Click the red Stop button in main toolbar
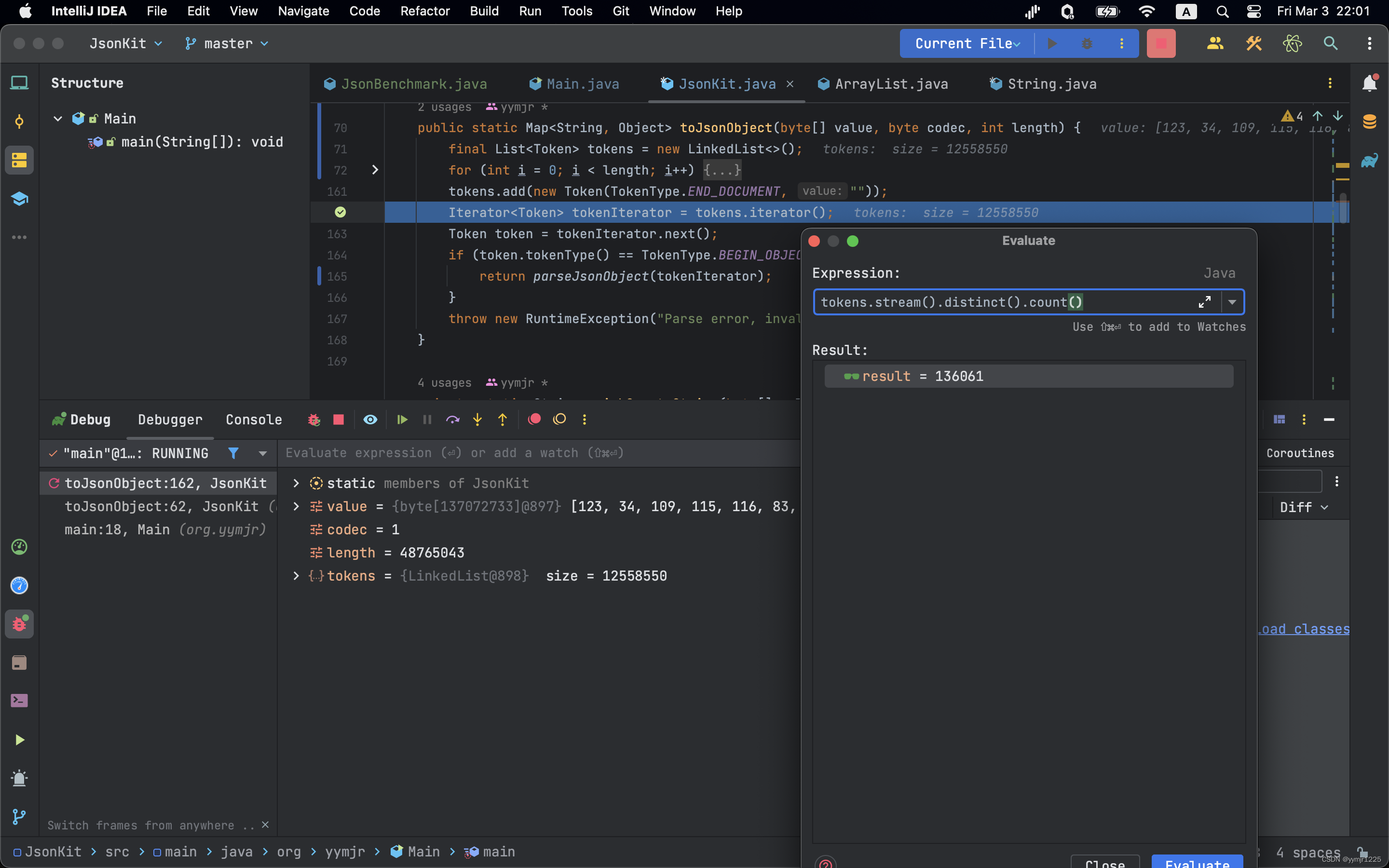Image resolution: width=1389 pixels, height=868 pixels. (x=1161, y=43)
